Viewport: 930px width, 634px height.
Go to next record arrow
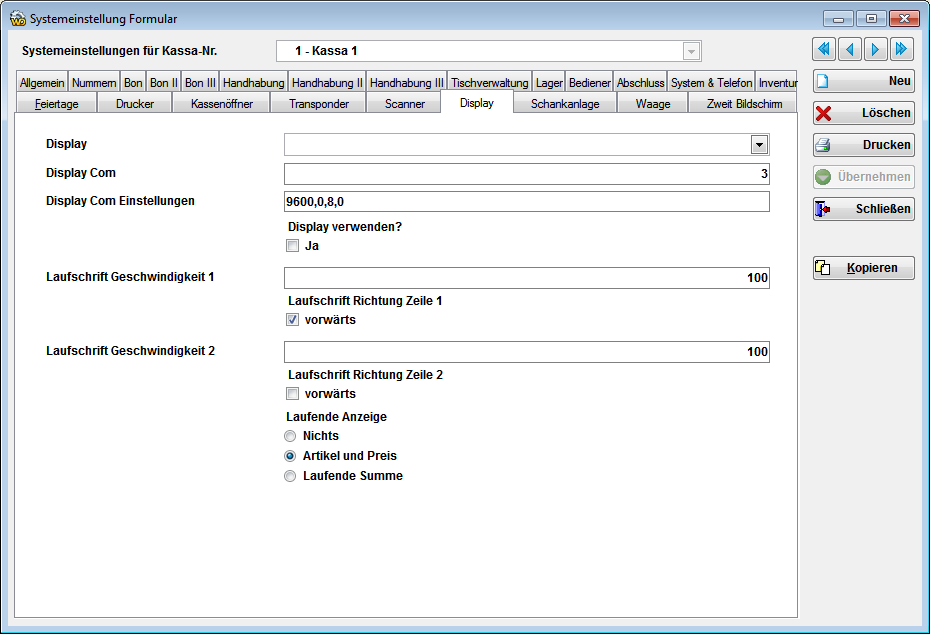pyautogui.click(x=875, y=49)
